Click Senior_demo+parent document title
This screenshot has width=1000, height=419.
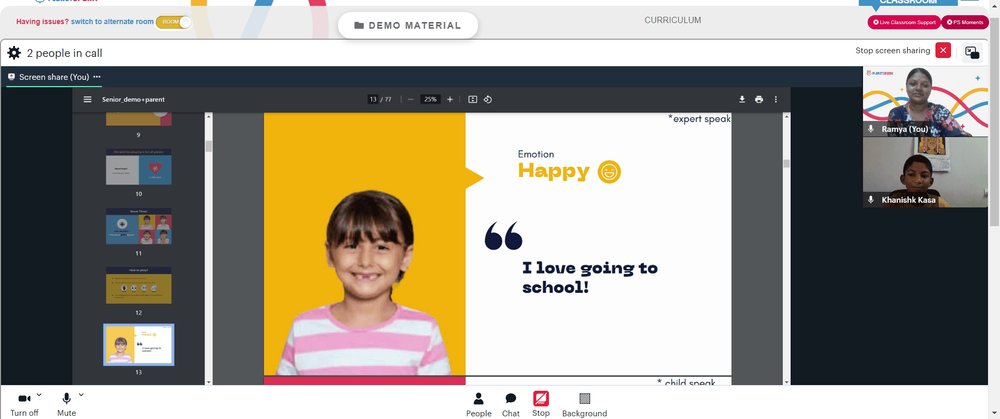click(133, 99)
